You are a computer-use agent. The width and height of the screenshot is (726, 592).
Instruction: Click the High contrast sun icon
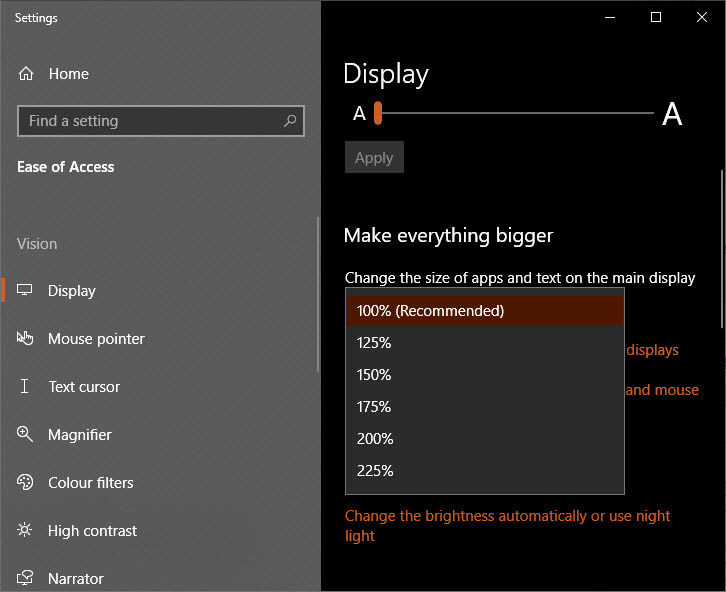25,530
